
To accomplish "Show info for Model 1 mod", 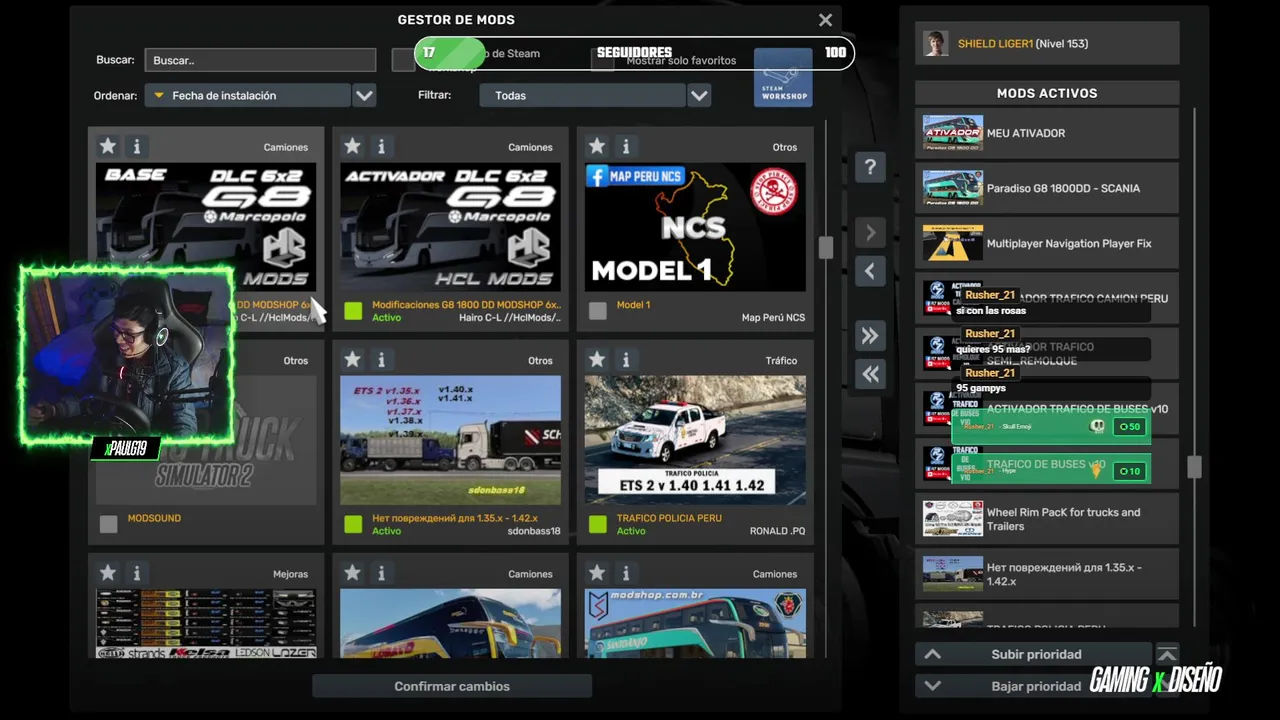I will point(626,146).
